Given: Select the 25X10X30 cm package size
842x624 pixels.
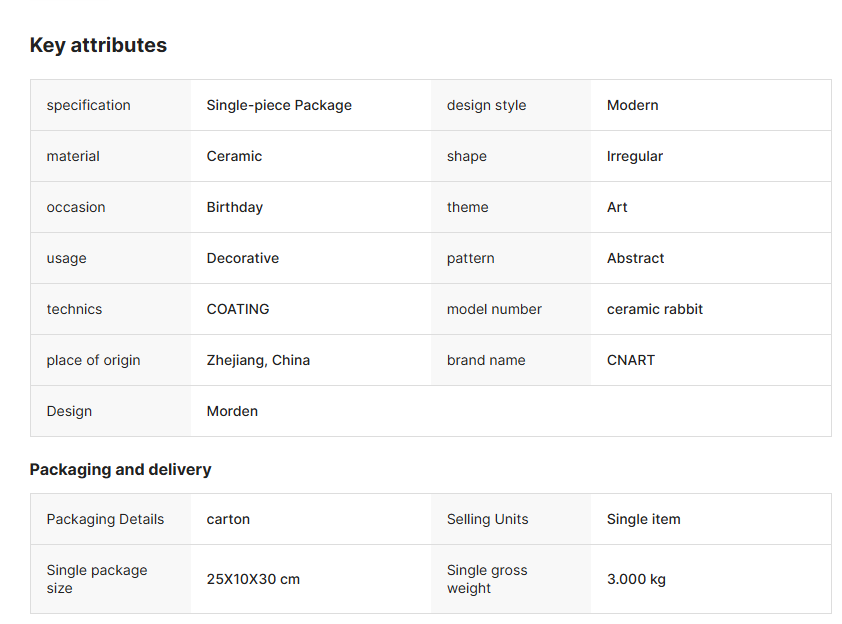Looking at the screenshot, I should (x=253, y=579).
